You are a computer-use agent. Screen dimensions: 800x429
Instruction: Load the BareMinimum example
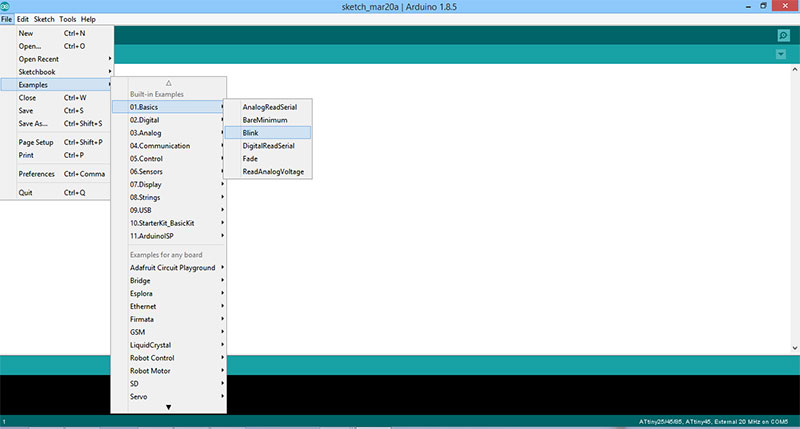[x=268, y=120]
